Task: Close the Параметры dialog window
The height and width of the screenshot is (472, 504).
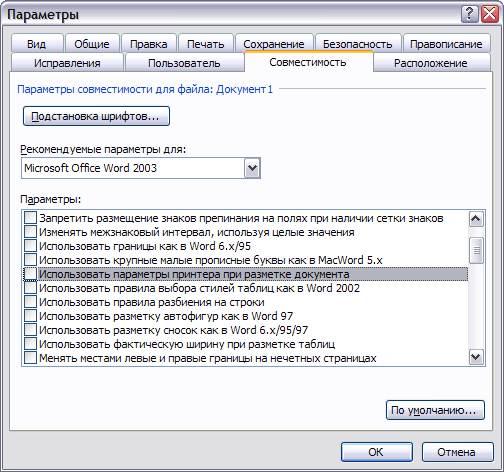Action: pyautogui.click(x=490, y=14)
